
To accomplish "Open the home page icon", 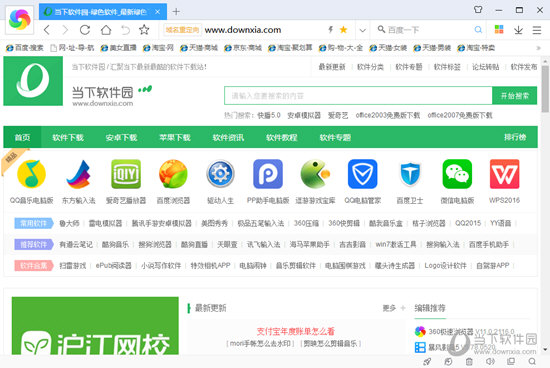I will coord(106,30).
